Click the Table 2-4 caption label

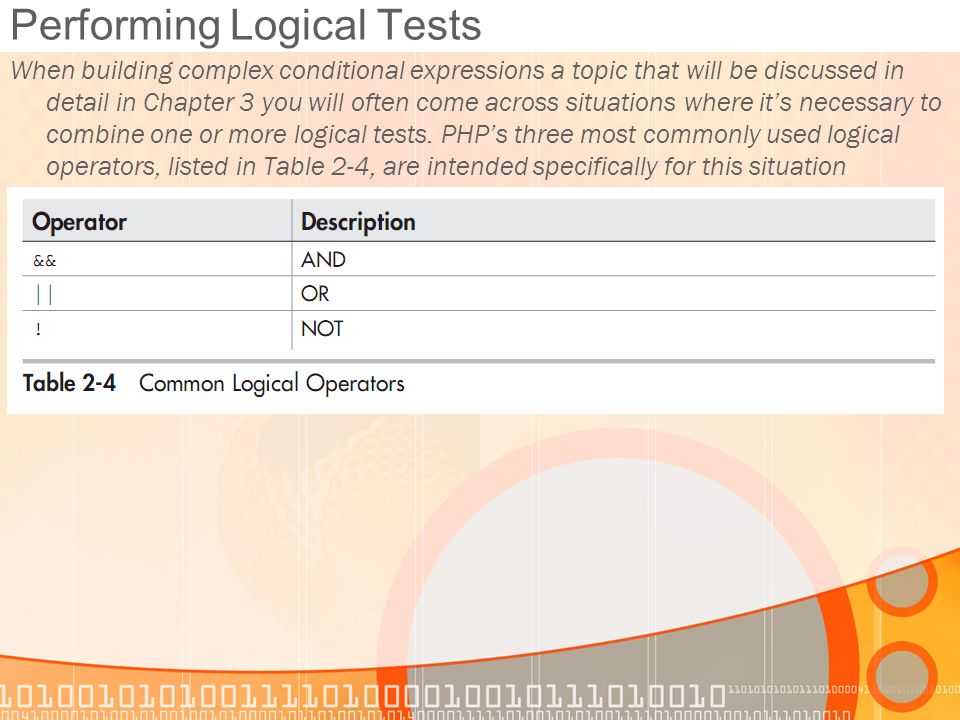coord(69,383)
